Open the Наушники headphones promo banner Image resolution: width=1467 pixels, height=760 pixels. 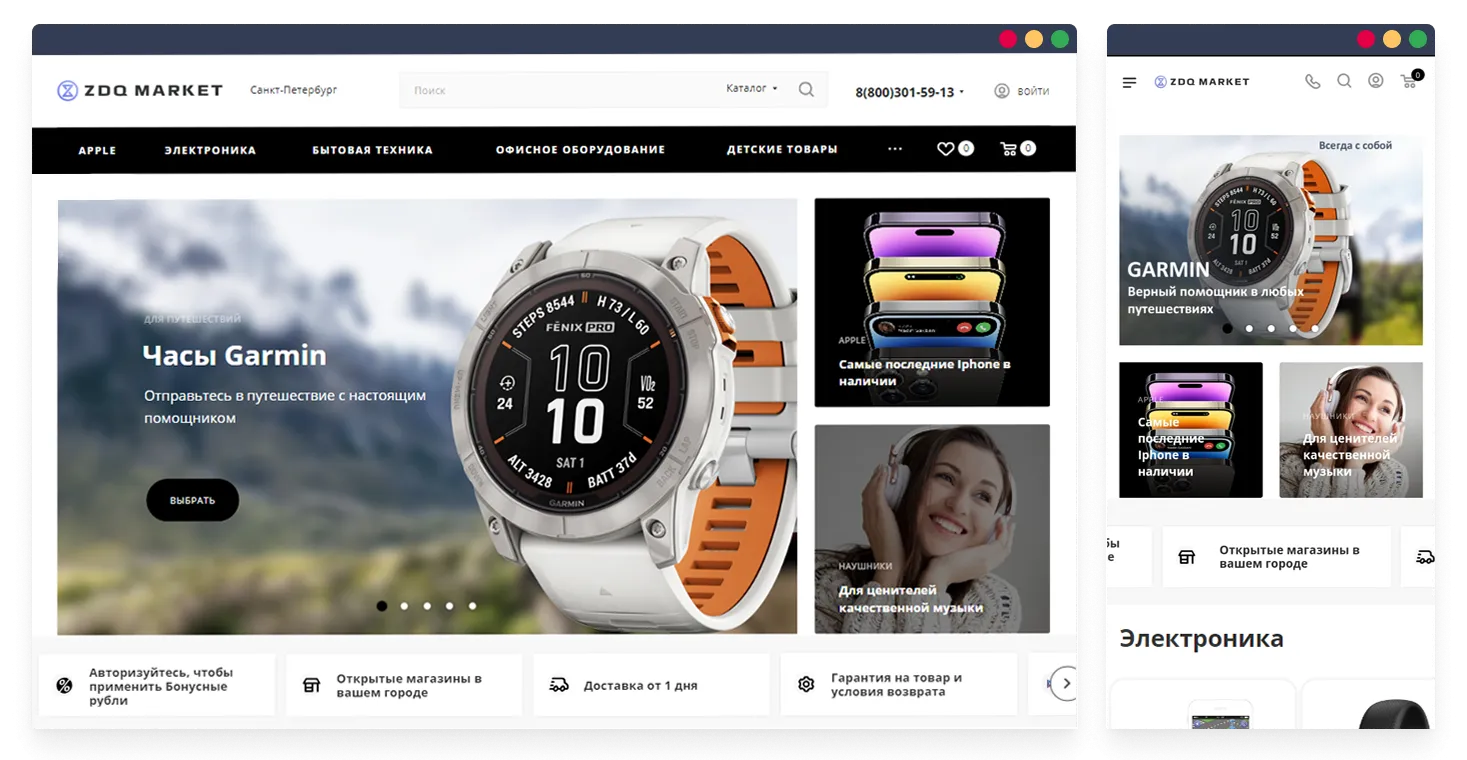[x=932, y=529]
